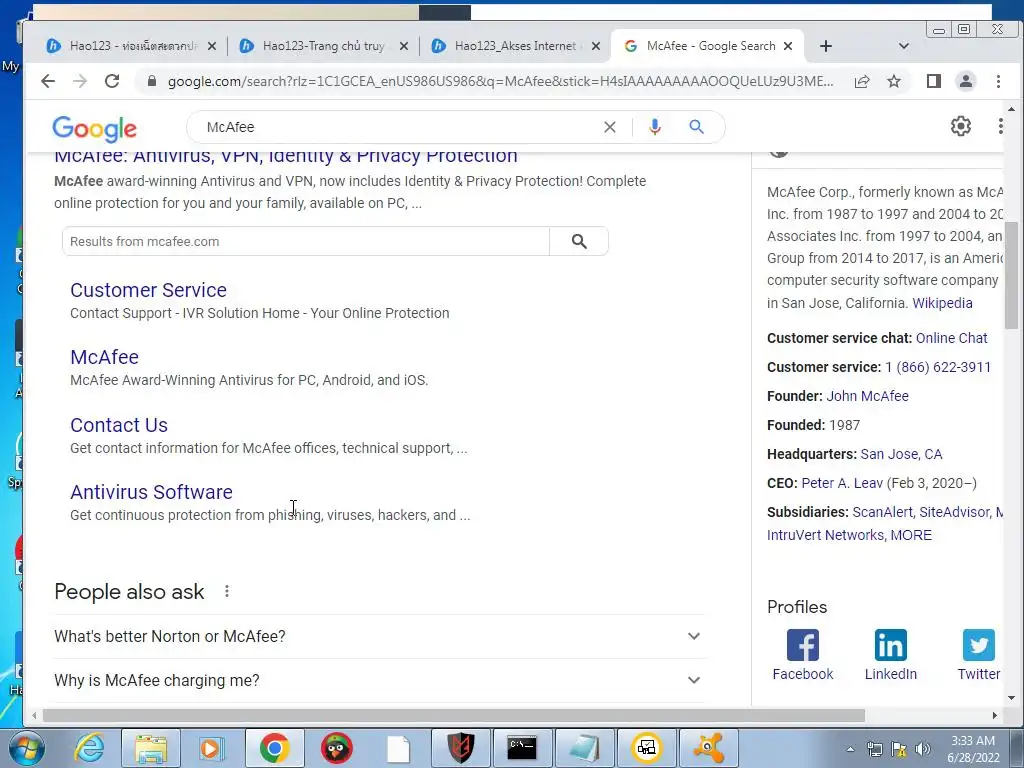Click the Results from mcafee.com field
Image resolution: width=1024 pixels, height=768 pixels.
click(x=306, y=242)
